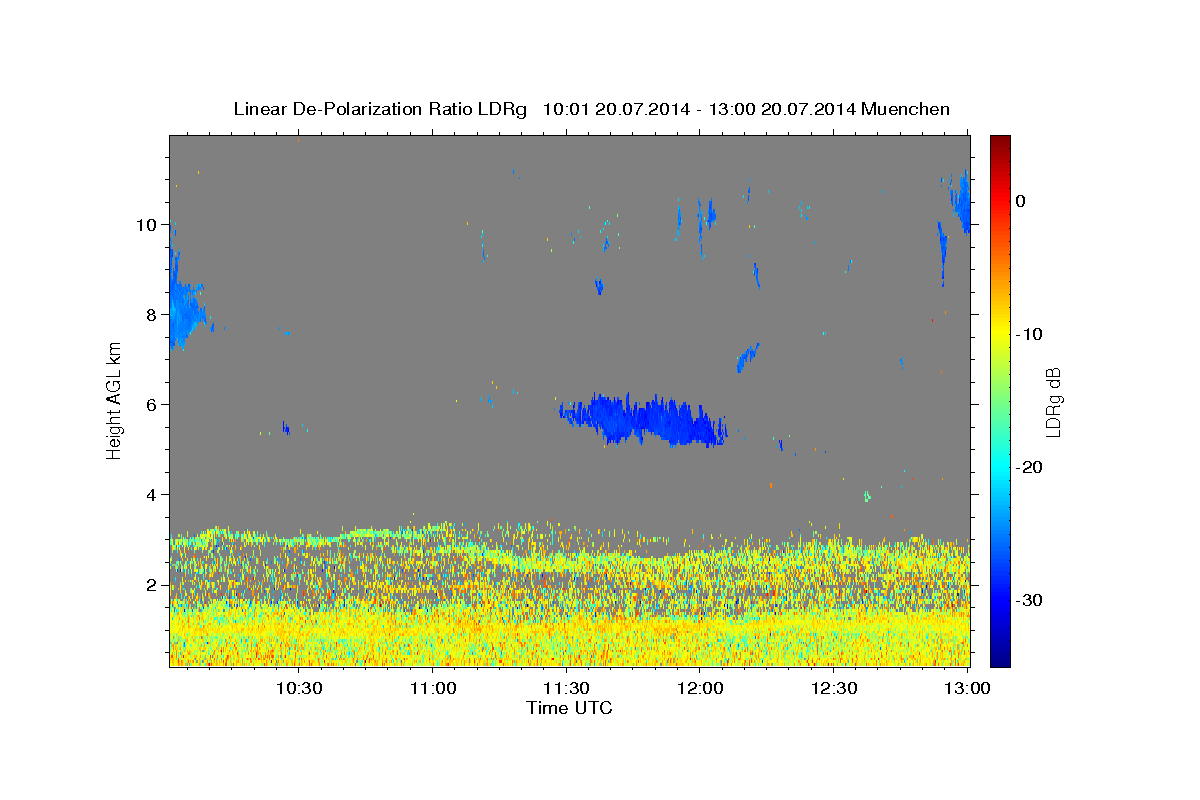Click the date range '10:01 20.07.2014 - 13:00 20.07.2014'
This screenshot has width=1200, height=800.
coord(699,109)
